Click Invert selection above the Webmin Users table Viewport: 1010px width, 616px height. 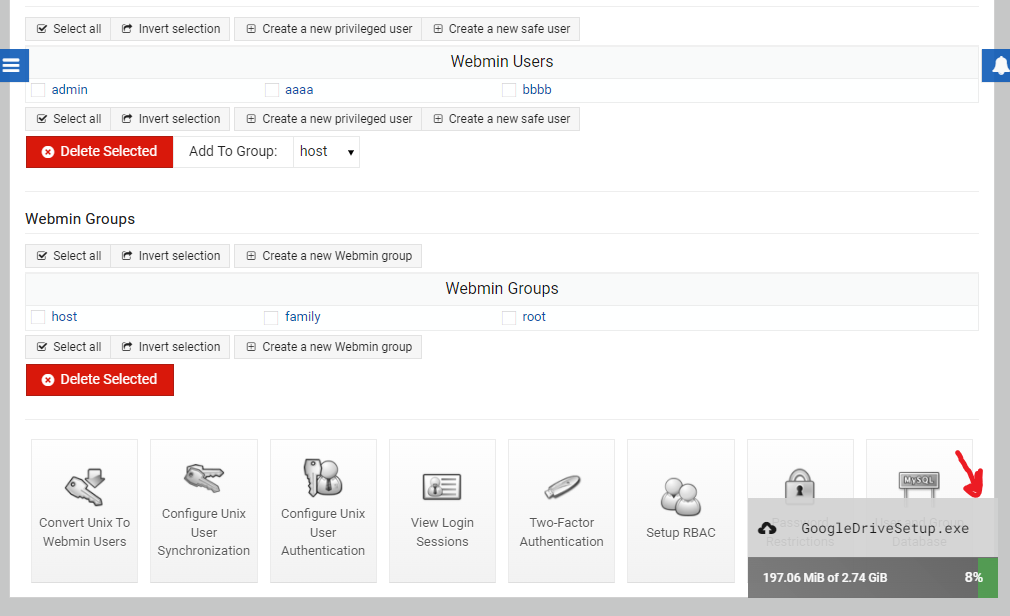(x=170, y=29)
